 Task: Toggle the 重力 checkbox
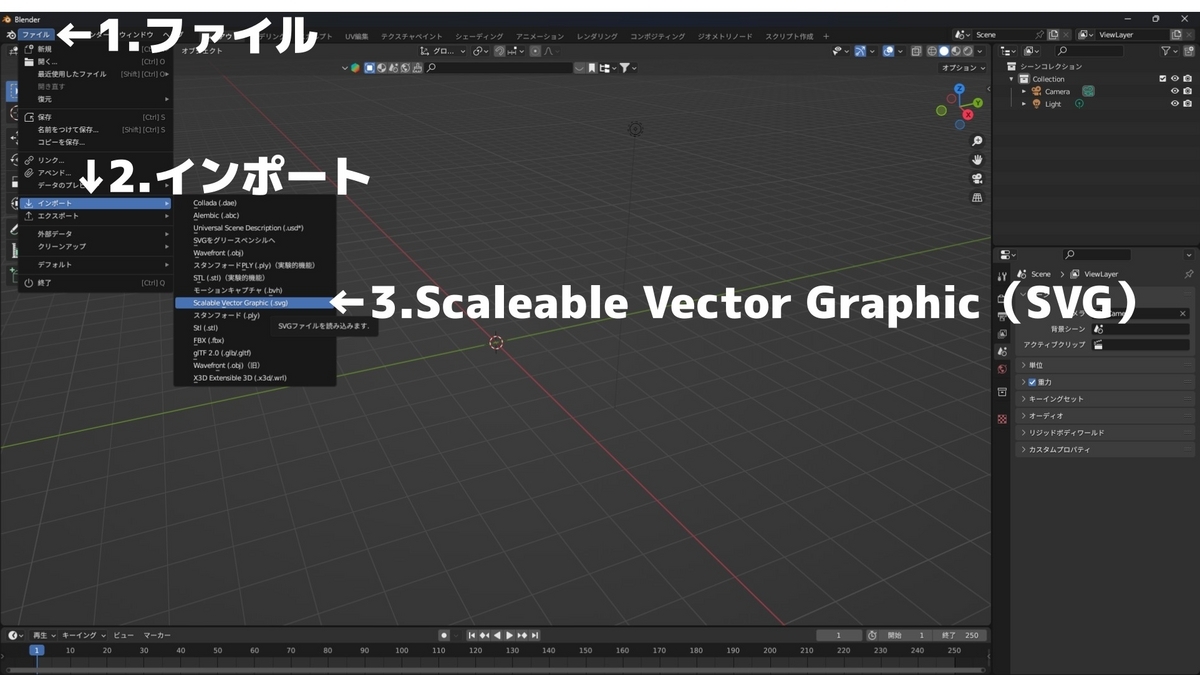click(1033, 382)
